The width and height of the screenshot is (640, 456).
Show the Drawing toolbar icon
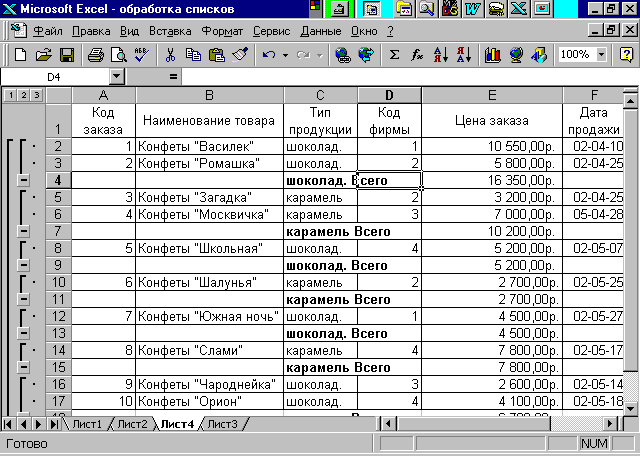coord(539,54)
